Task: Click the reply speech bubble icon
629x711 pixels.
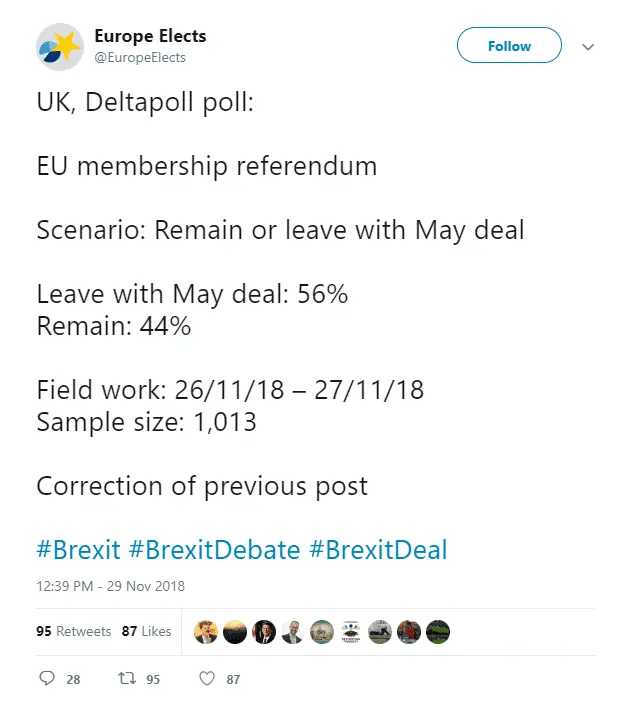Action: click(x=47, y=679)
